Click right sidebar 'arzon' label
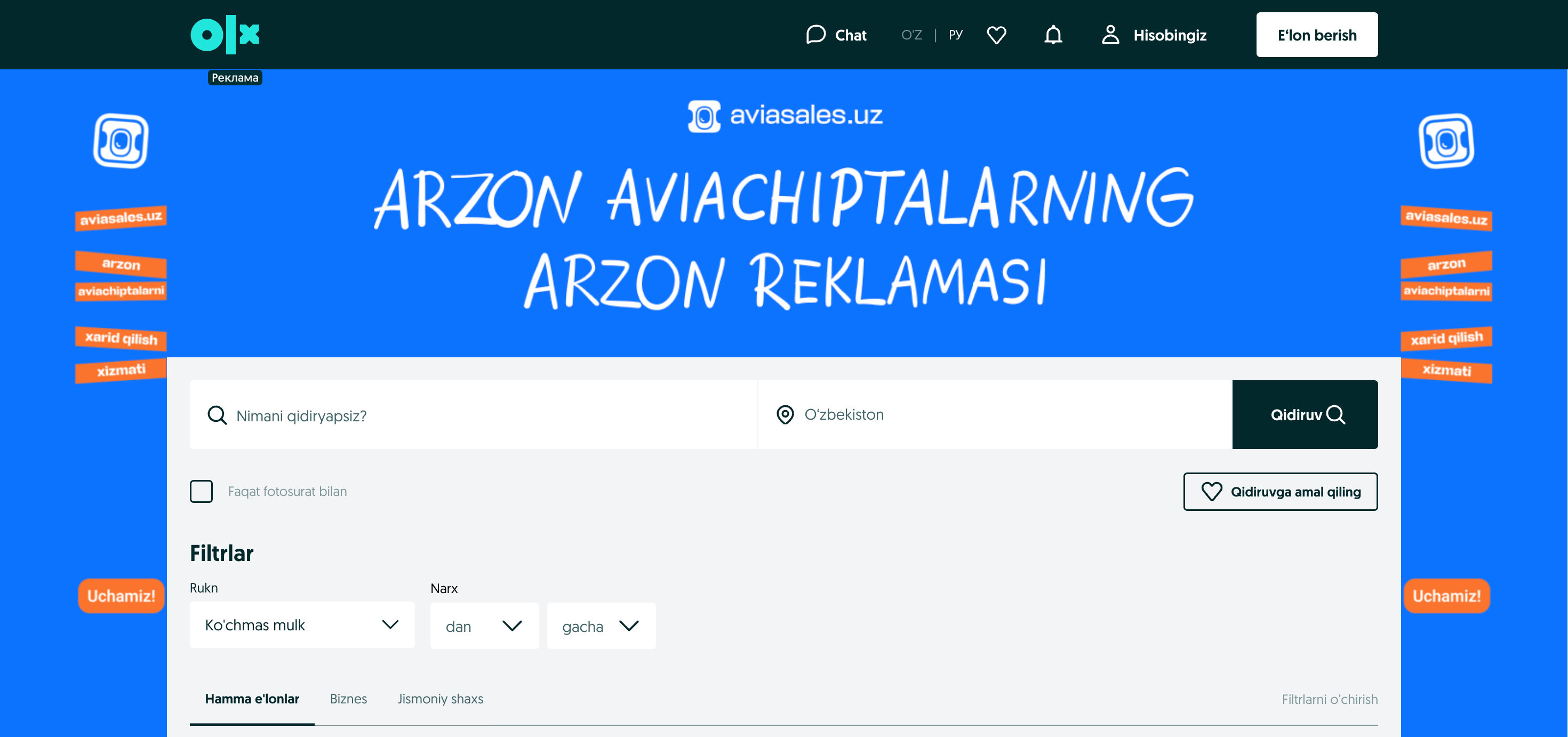The image size is (1568, 737). click(1446, 264)
